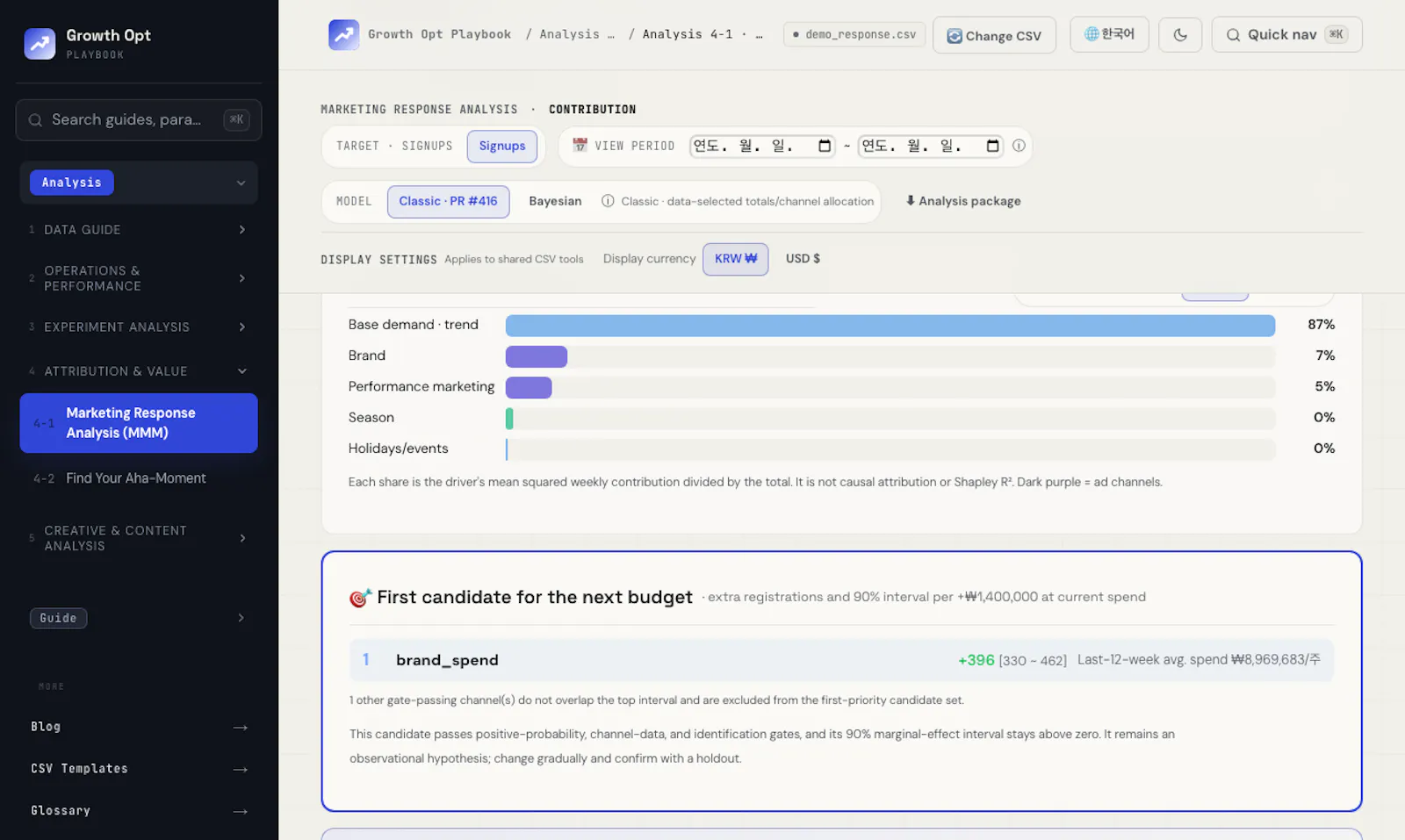
Task: Switch model to Bayesian
Action: click(x=555, y=201)
